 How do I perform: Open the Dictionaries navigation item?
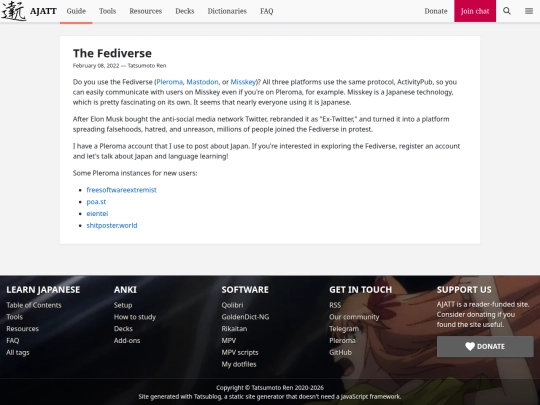(x=227, y=11)
